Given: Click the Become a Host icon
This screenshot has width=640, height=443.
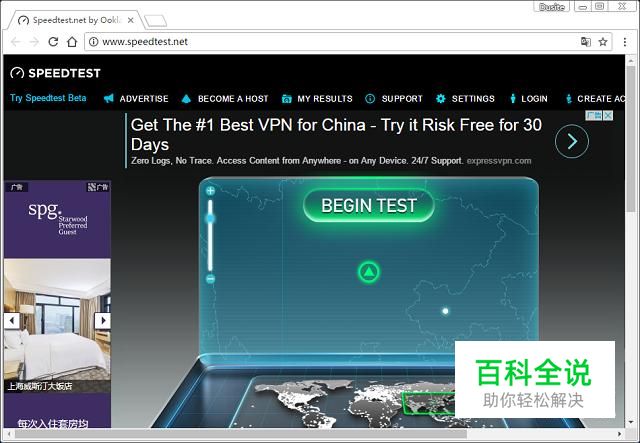Looking at the screenshot, I should 186,98.
